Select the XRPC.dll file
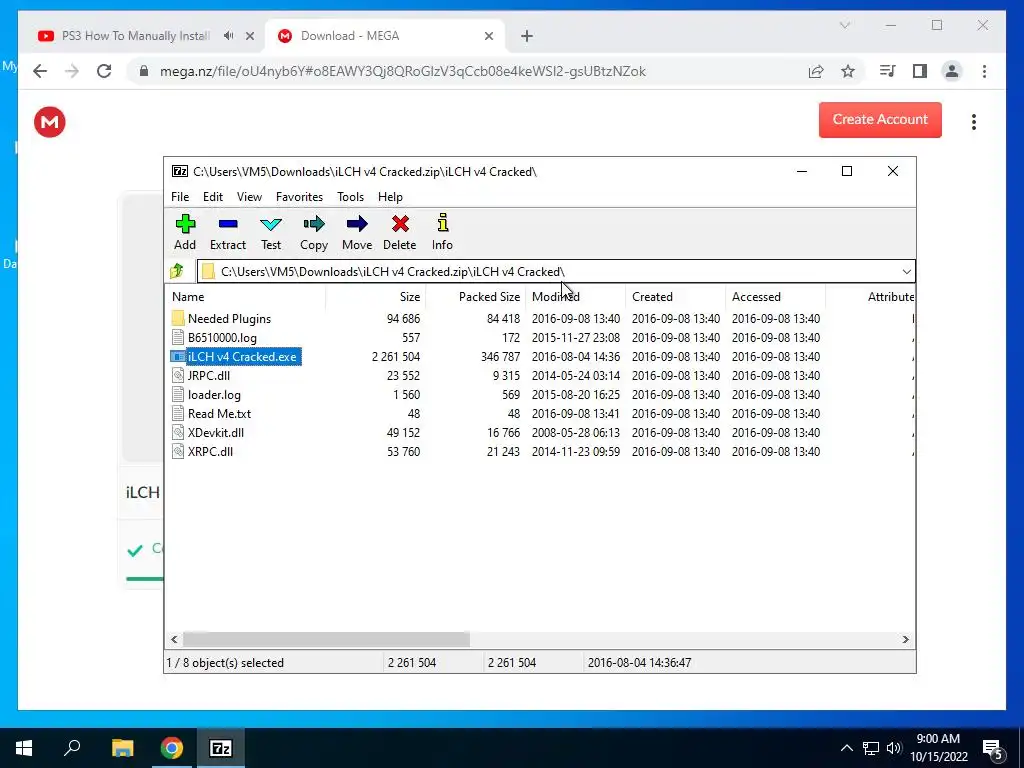Screen dimensions: 1024x768 click(x=210, y=451)
